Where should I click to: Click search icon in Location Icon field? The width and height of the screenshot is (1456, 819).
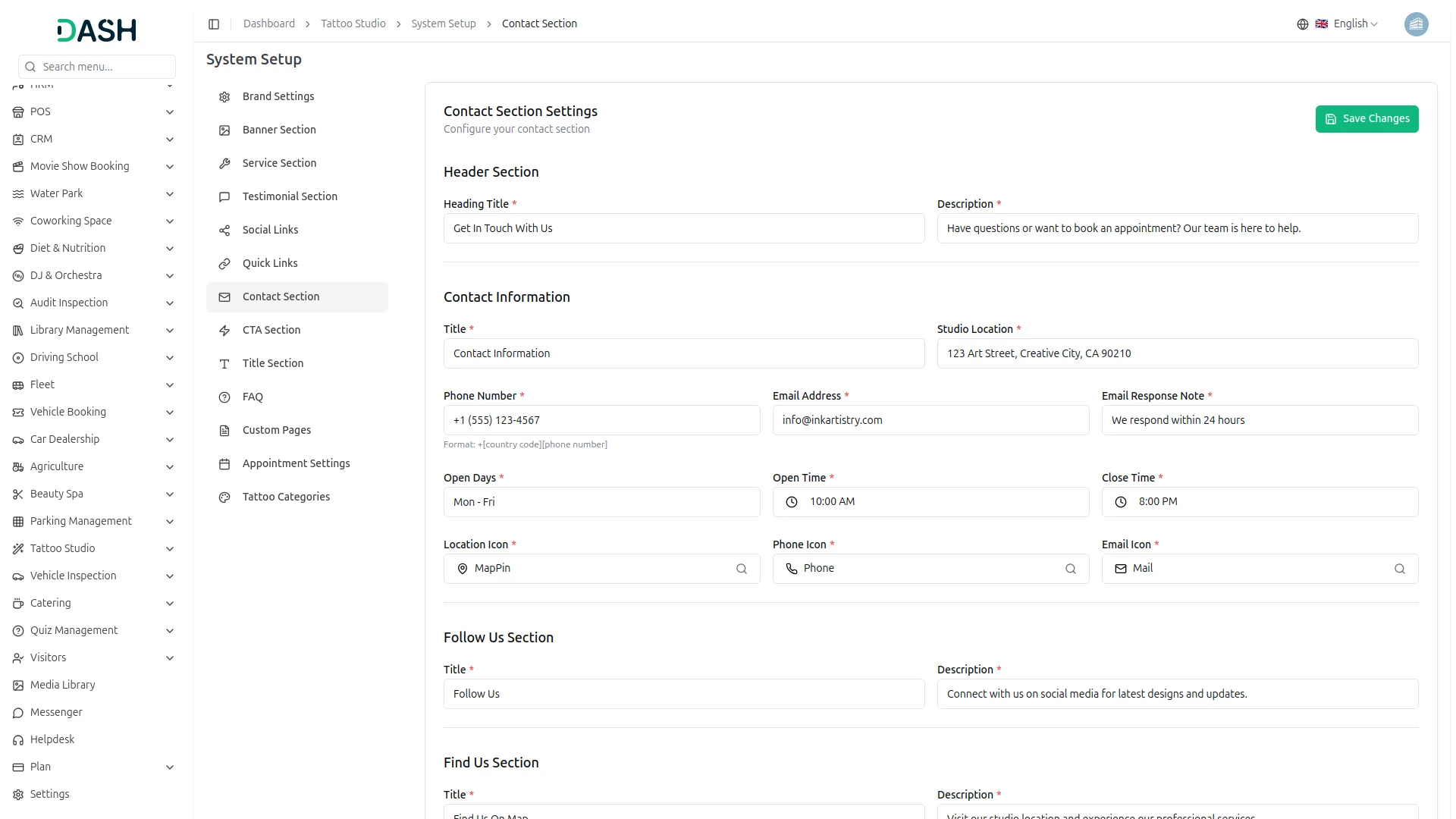[742, 569]
